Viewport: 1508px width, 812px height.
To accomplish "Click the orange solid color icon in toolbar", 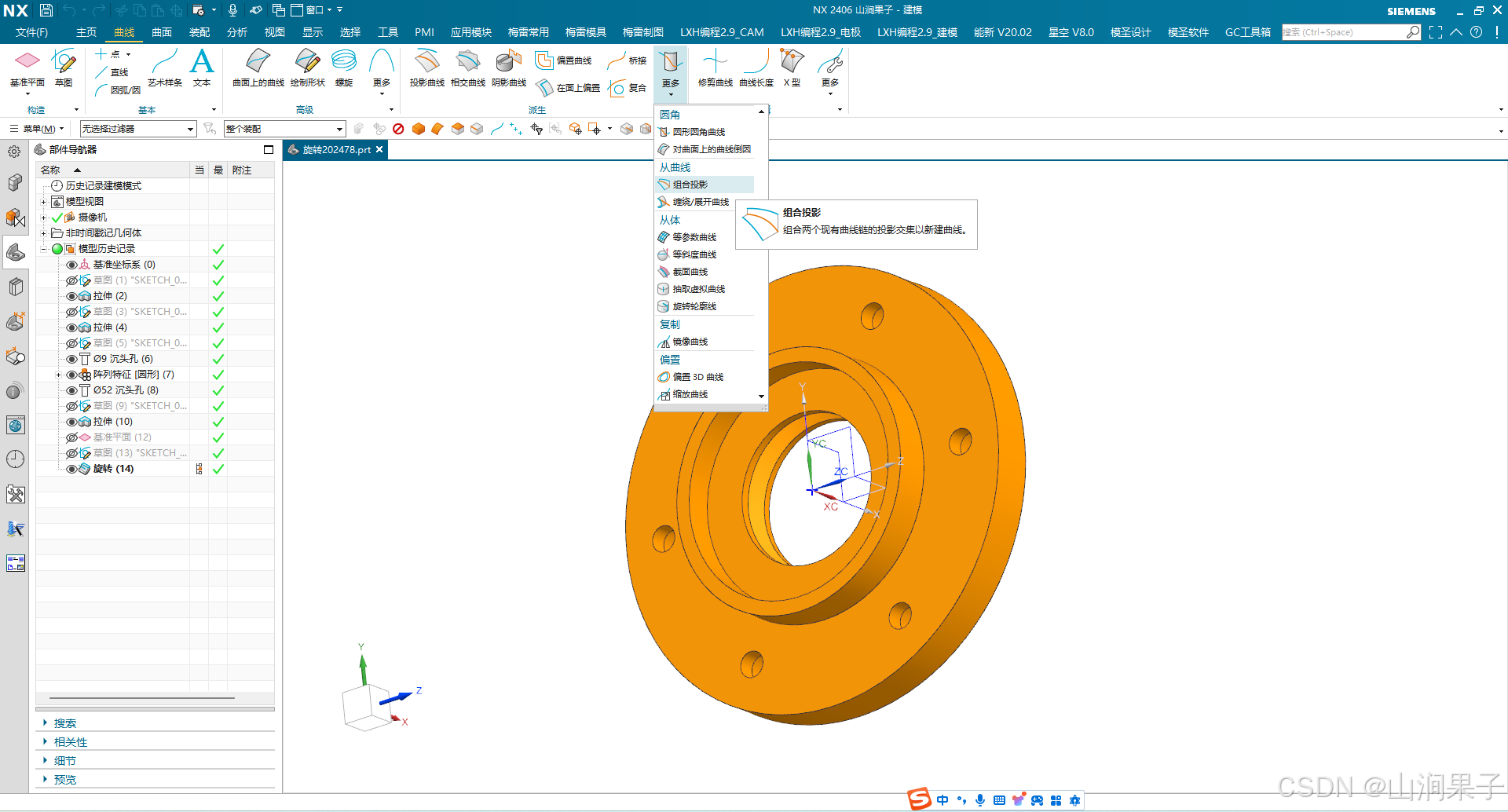I will point(419,129).
